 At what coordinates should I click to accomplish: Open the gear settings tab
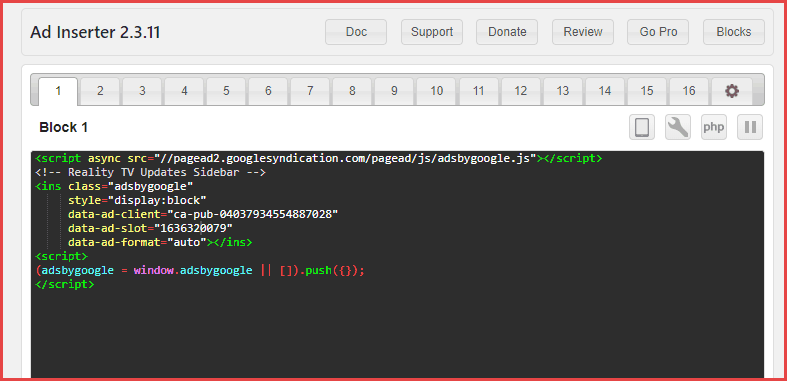click(x=732, y=91)
